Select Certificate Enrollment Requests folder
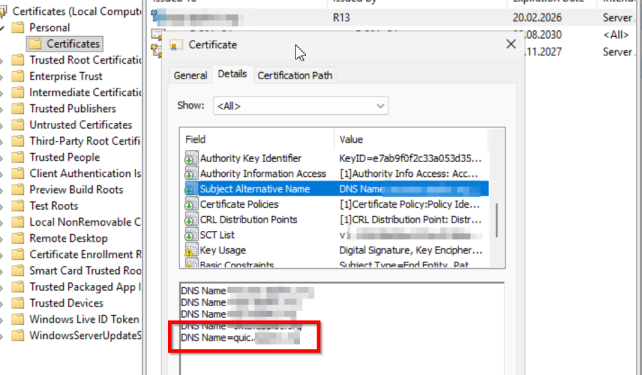This screenshot has height=375, width=642. pyautogui.click(x=85, y=255)
